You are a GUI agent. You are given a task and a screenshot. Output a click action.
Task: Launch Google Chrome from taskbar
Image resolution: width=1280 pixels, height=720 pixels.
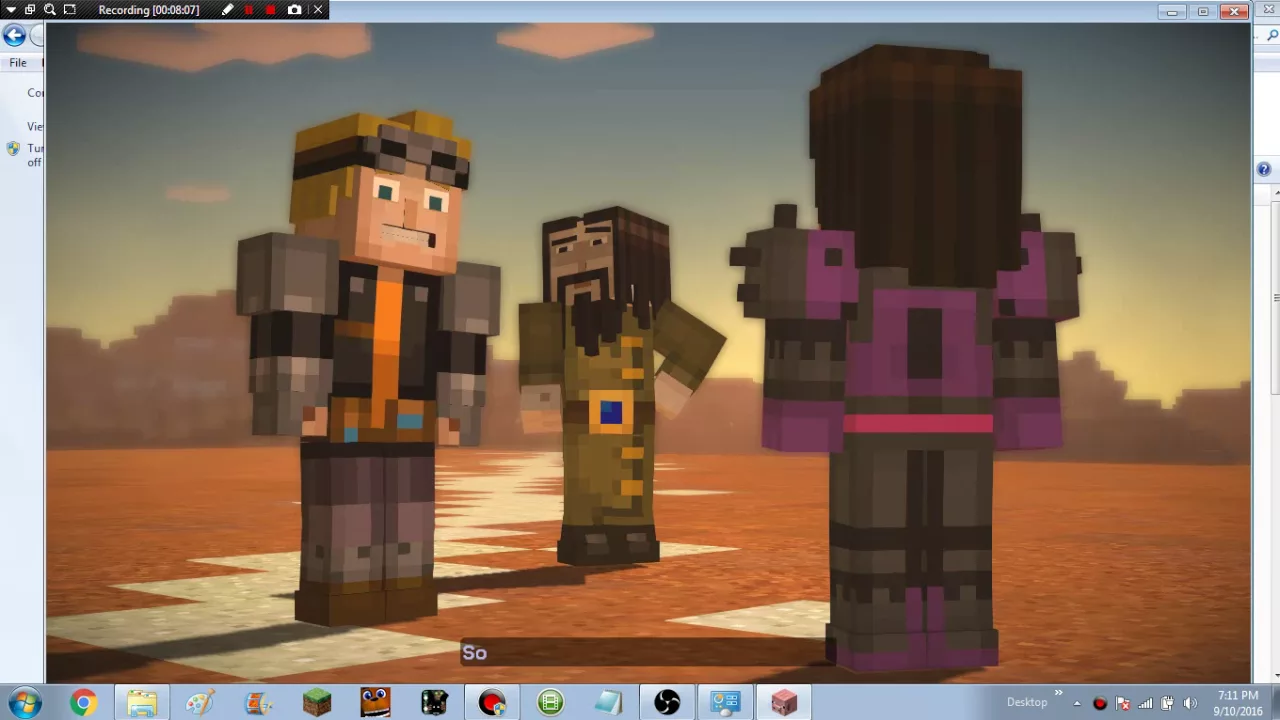(x=84, y=703)
